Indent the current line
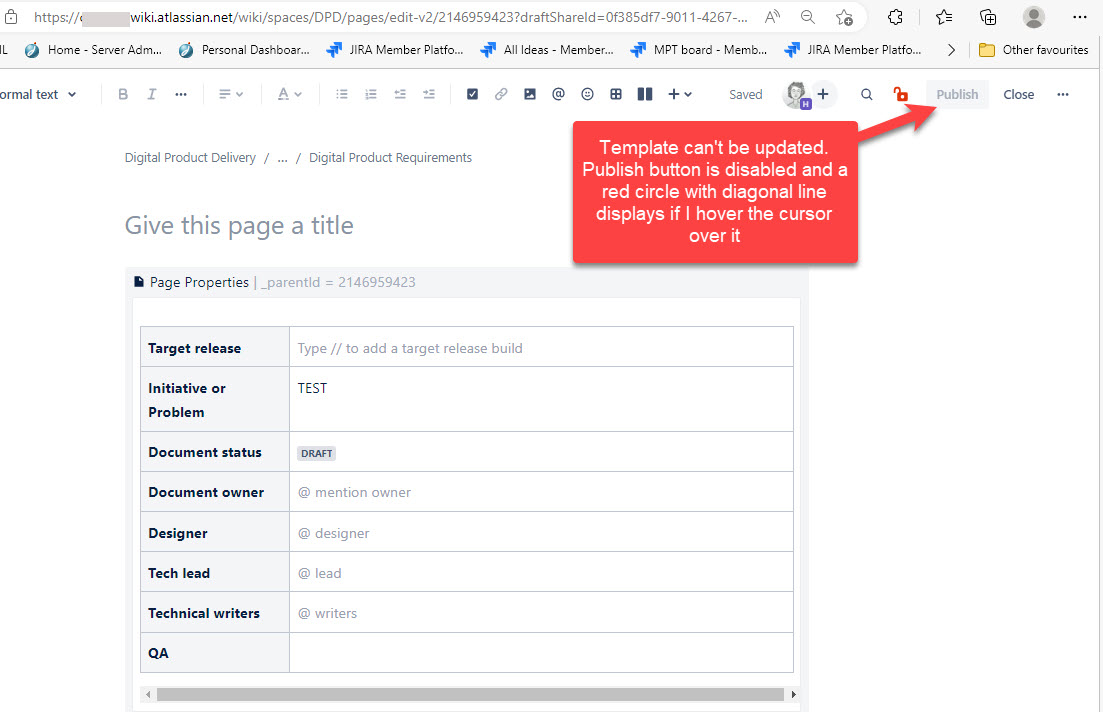This screenshot has width=1103, height=712. pos(428,94)
